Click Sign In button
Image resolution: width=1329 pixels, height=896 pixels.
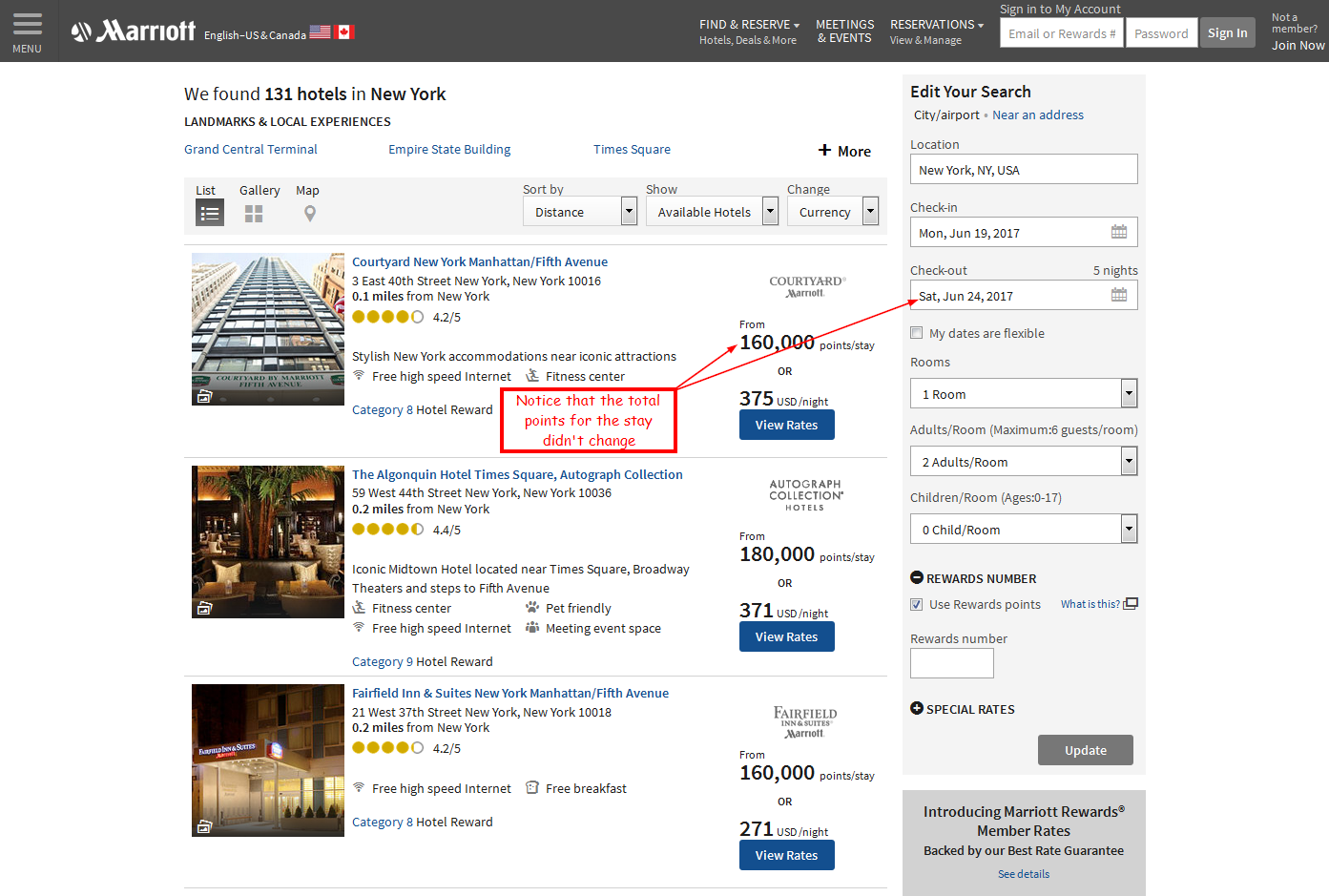click(1227, 32)
